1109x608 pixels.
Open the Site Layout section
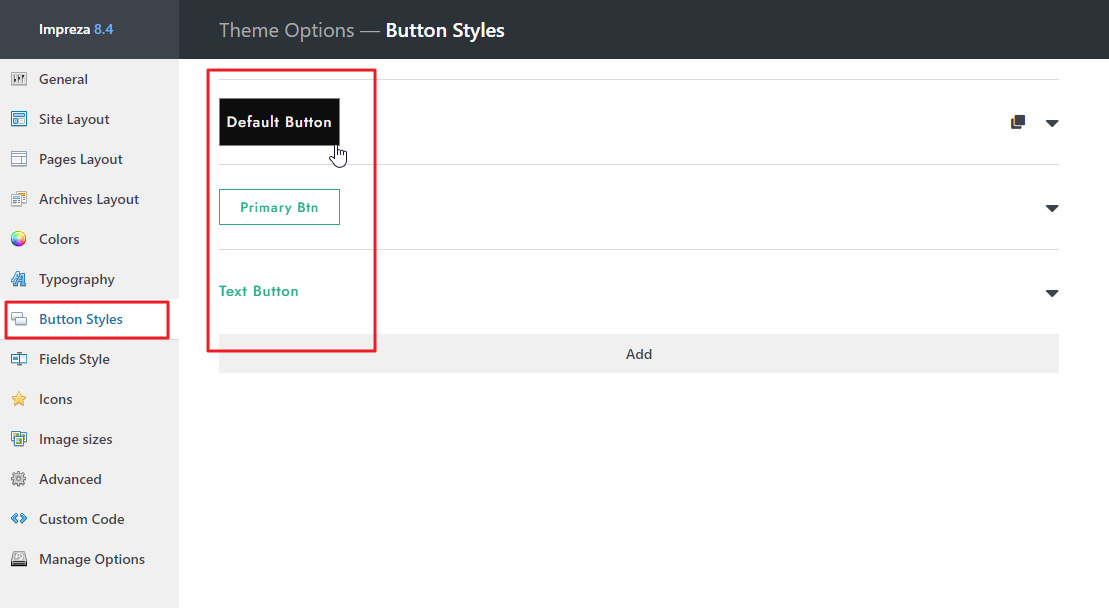[x=89, y=119]
